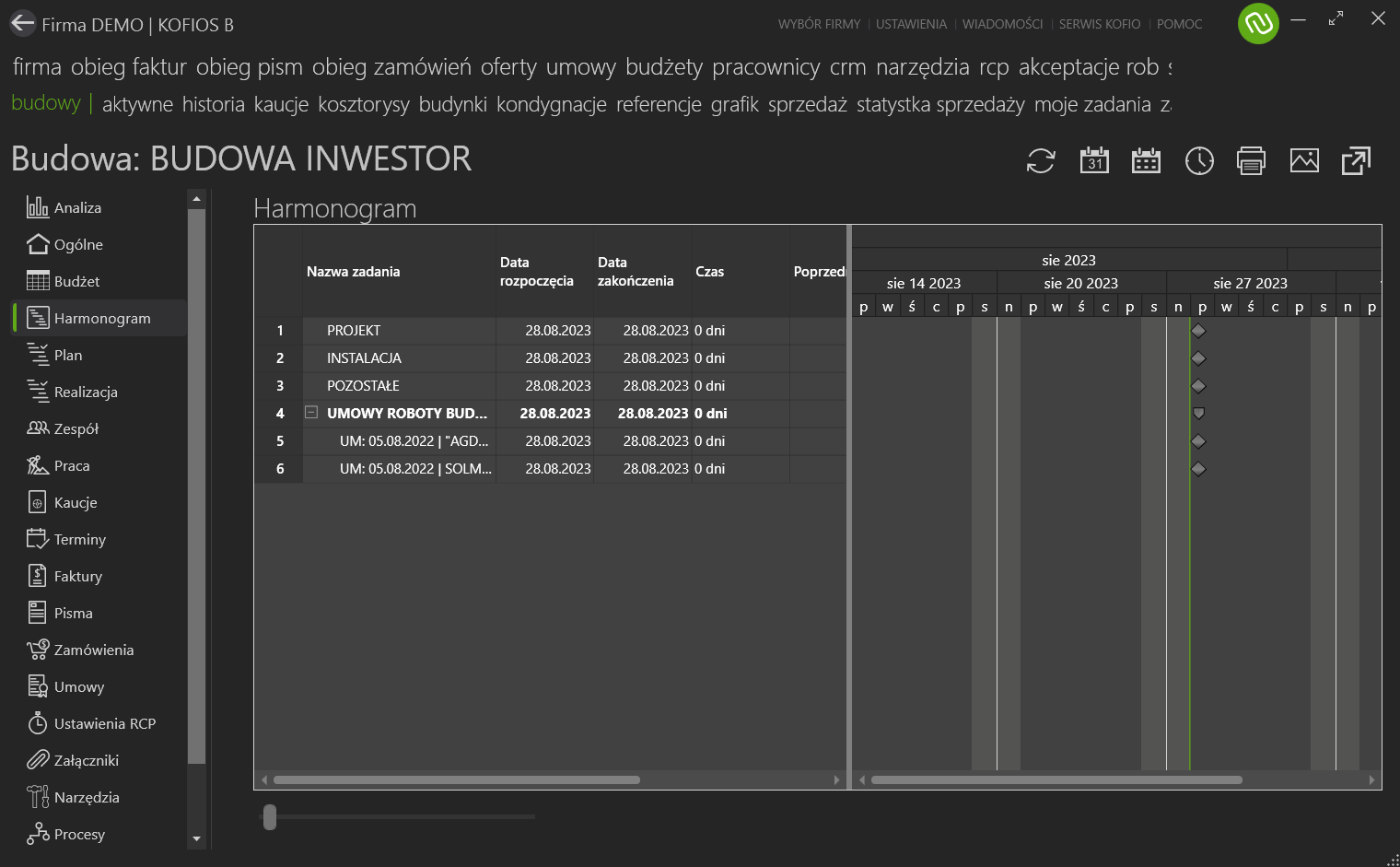Refresh the schedule with the sync icon
This screenshot has width=1400, height=867.
[x=1041, y=160]
